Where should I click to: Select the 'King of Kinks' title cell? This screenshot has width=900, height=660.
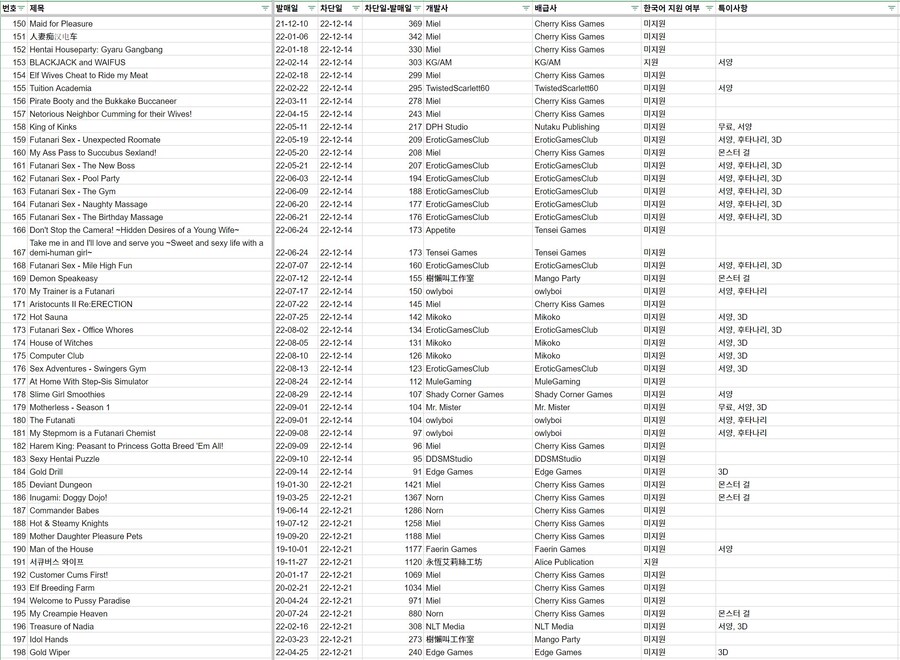pyautogui.click(x=149, y=127)
